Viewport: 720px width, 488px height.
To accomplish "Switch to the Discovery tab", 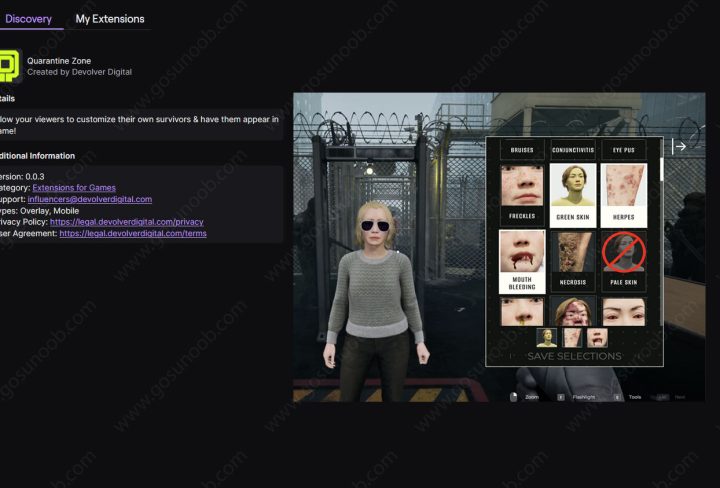I will point(28,19).
